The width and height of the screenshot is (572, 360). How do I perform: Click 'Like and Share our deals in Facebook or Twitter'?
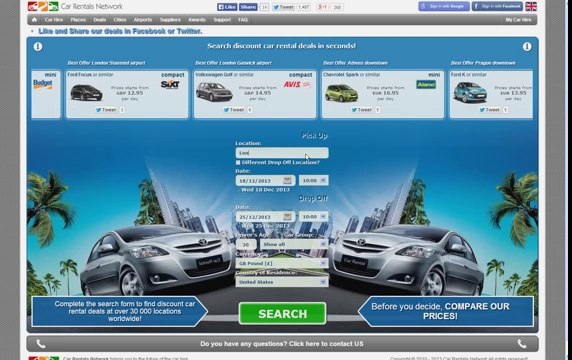(120, 31)
